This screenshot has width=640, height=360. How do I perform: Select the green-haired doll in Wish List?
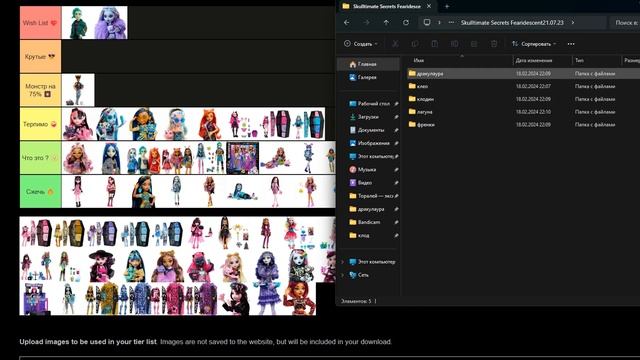pyautogui.click(x=78, y=23)
